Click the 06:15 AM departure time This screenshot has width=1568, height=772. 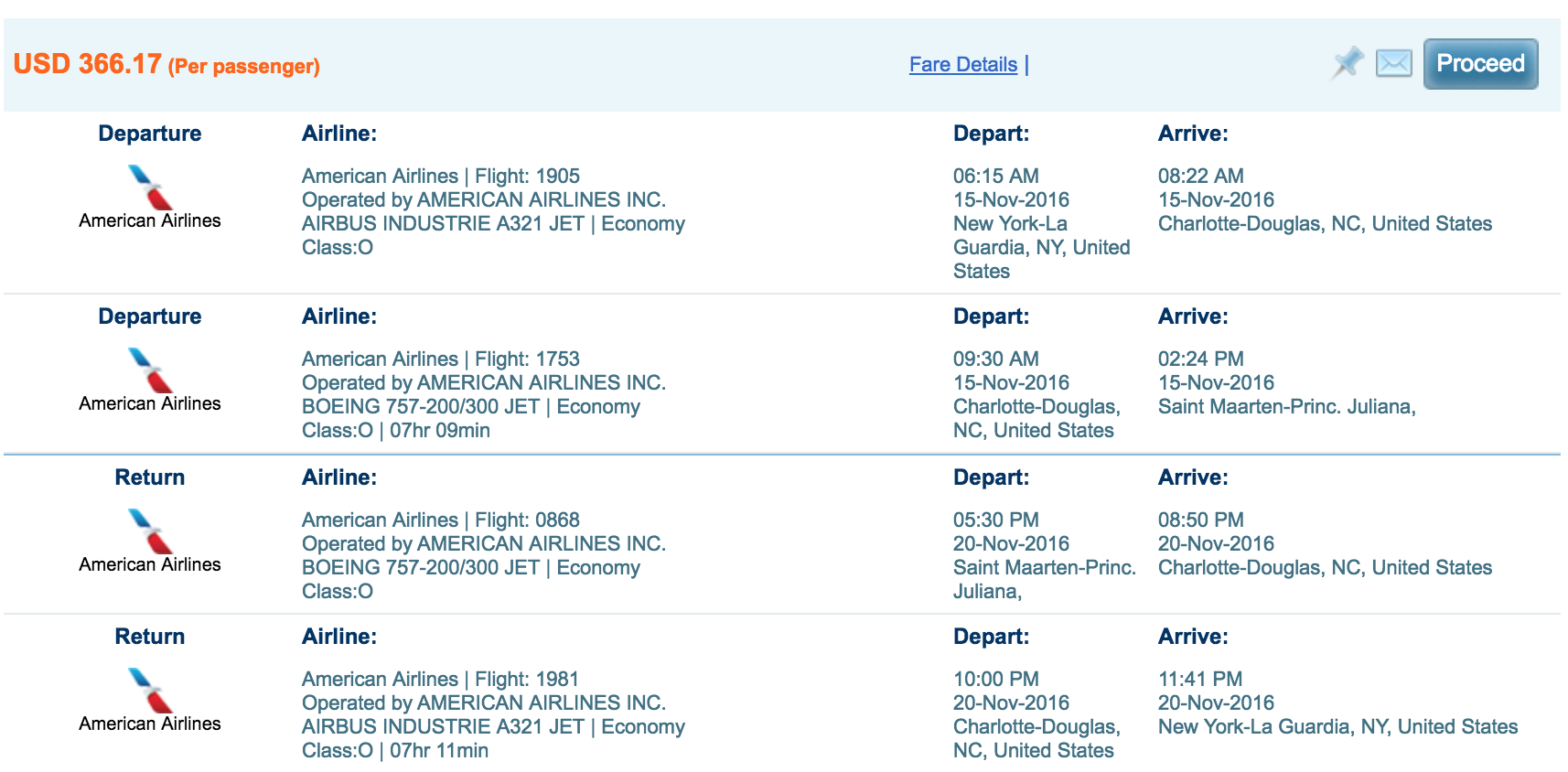[x=996, y=176]
